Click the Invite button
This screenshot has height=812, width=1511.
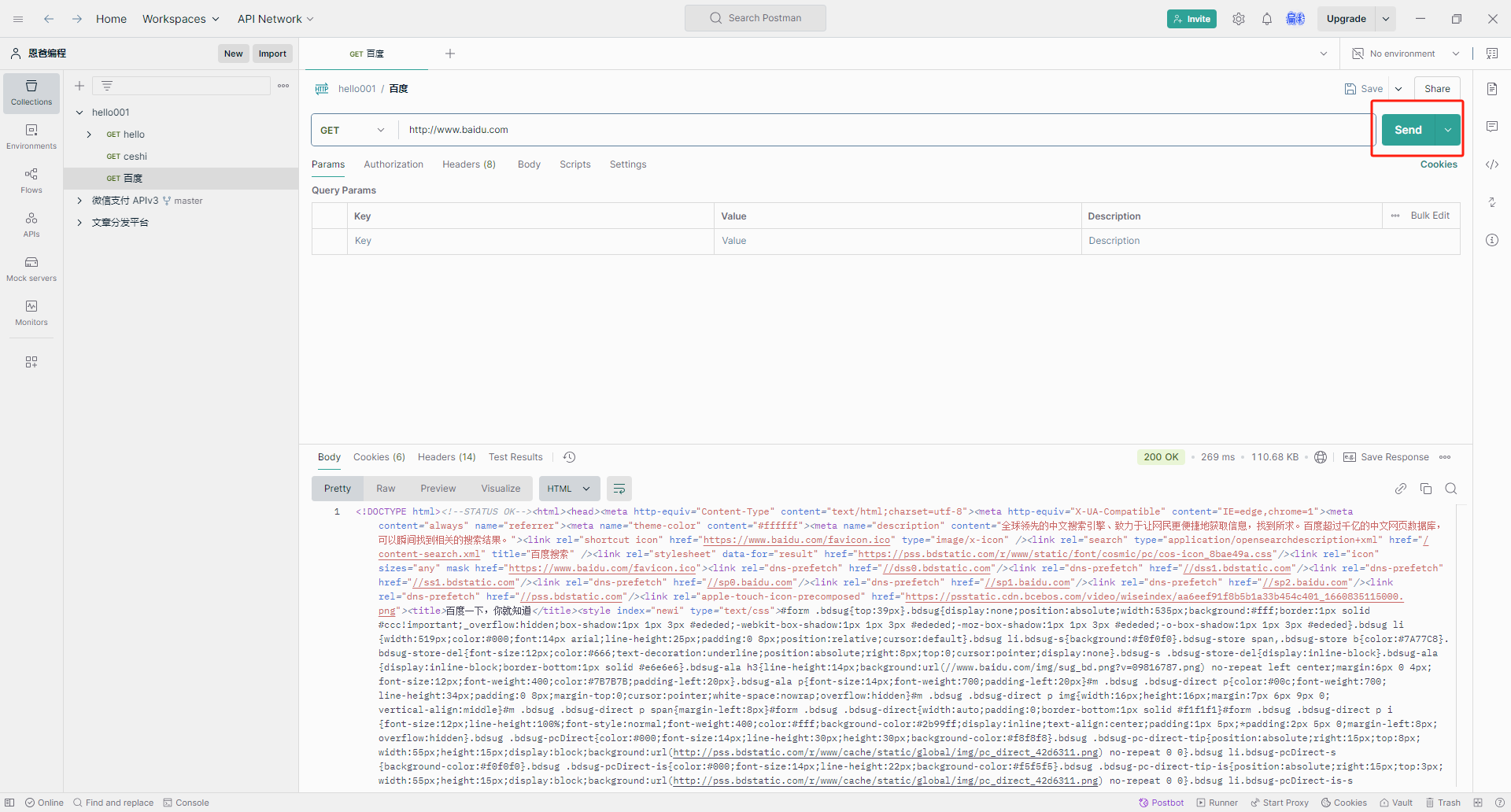point(1191,19)
